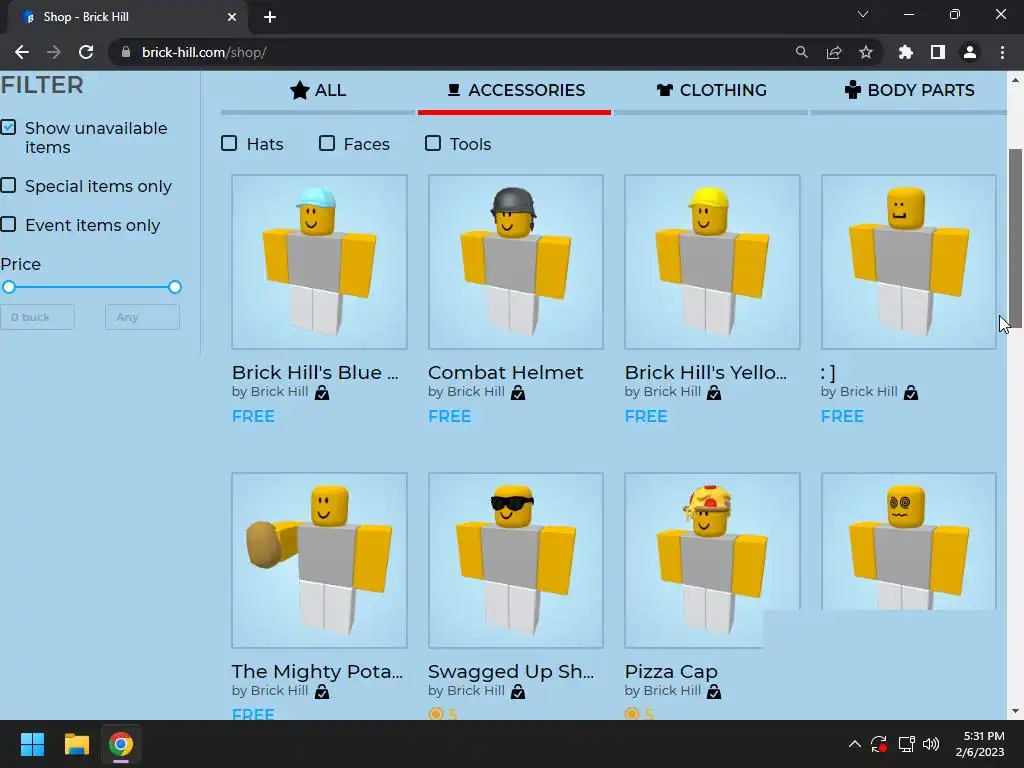Open The Mighty Potato thumbnail
Viewport: 1024px width, 768px height.
tap(319, 560)
